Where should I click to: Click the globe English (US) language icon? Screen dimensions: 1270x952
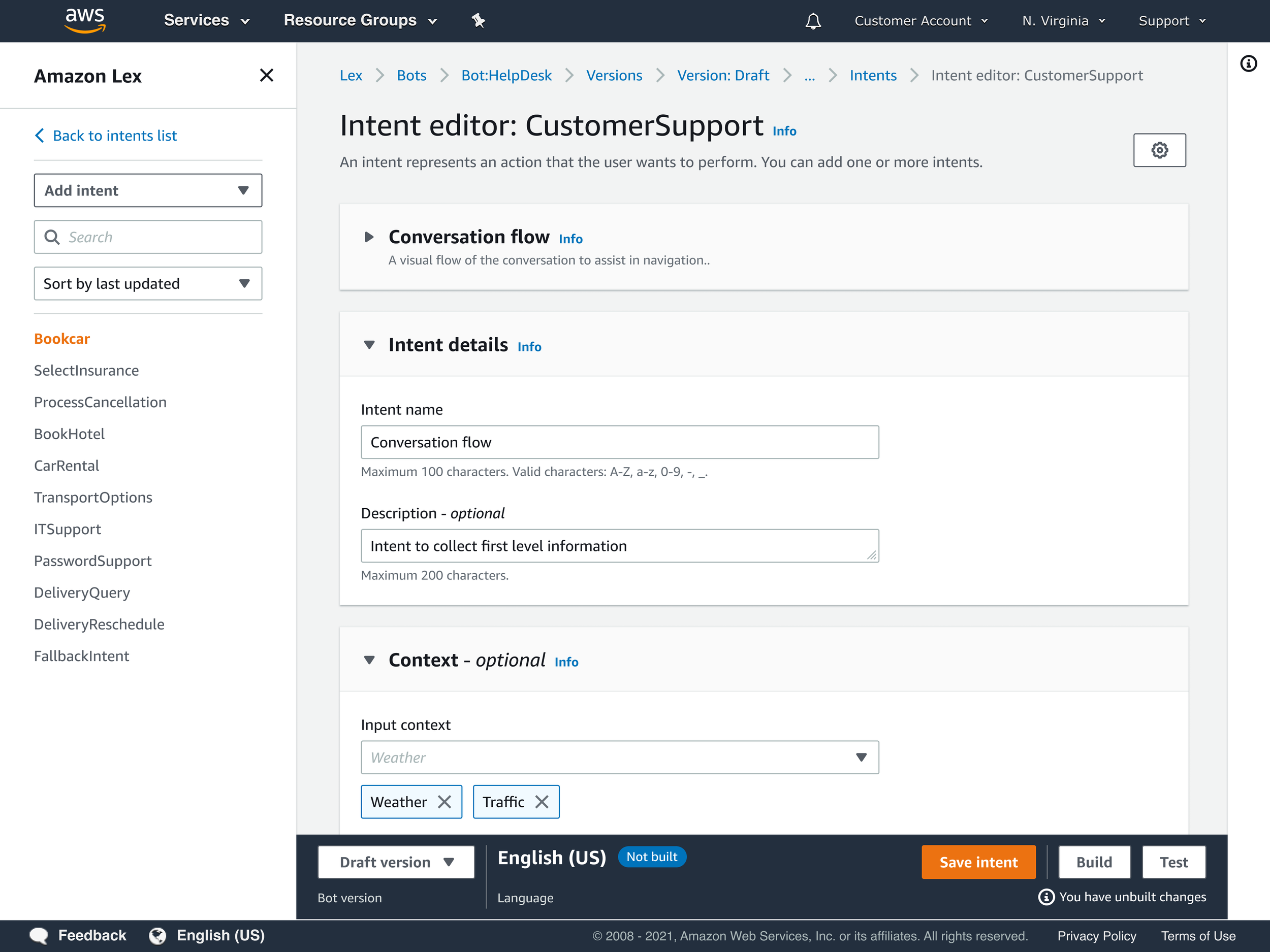(x=158, y=936)
